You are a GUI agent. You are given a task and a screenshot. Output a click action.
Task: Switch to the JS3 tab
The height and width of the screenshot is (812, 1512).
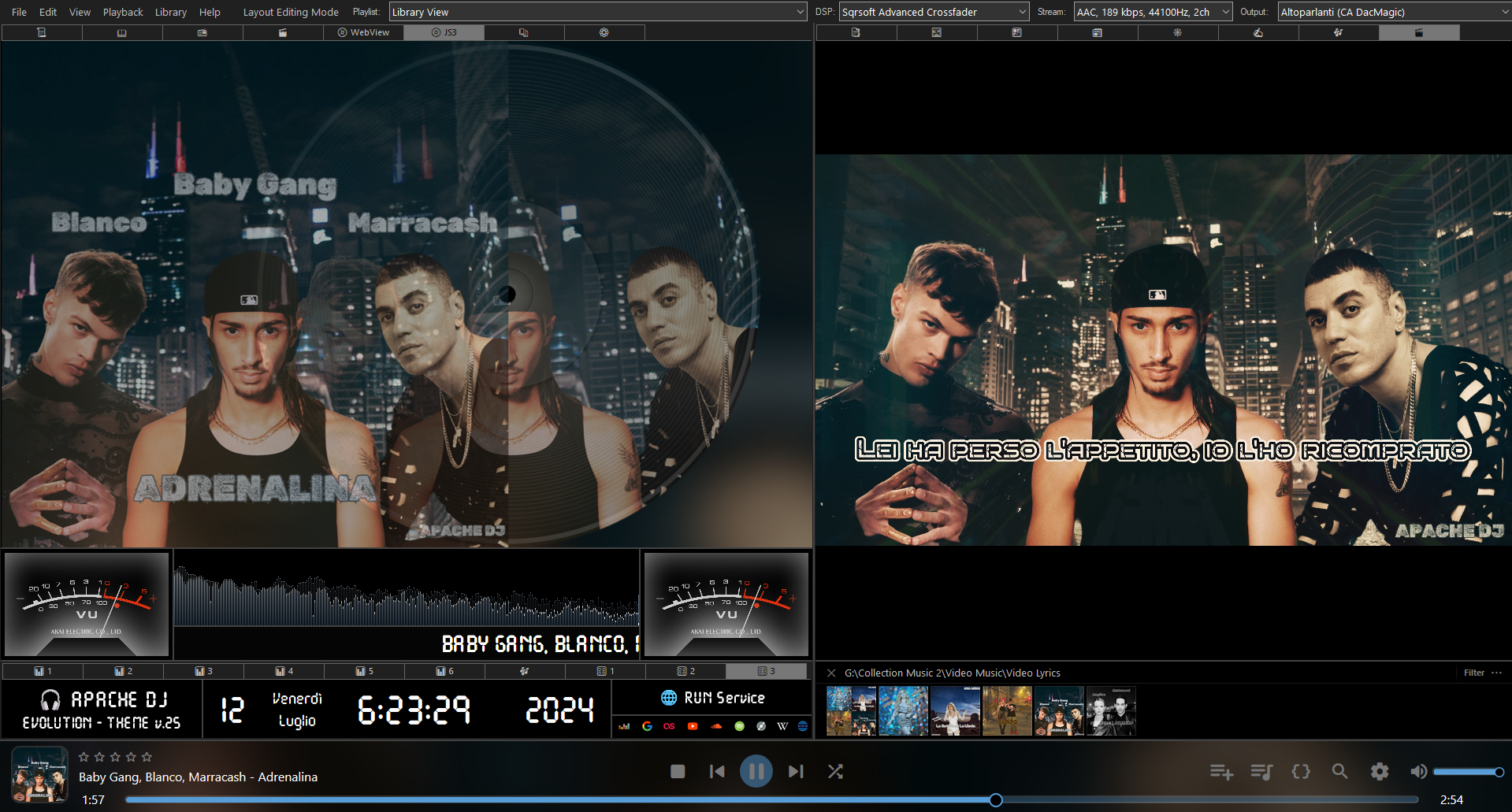pyautogui.click(x=444, y=32)
